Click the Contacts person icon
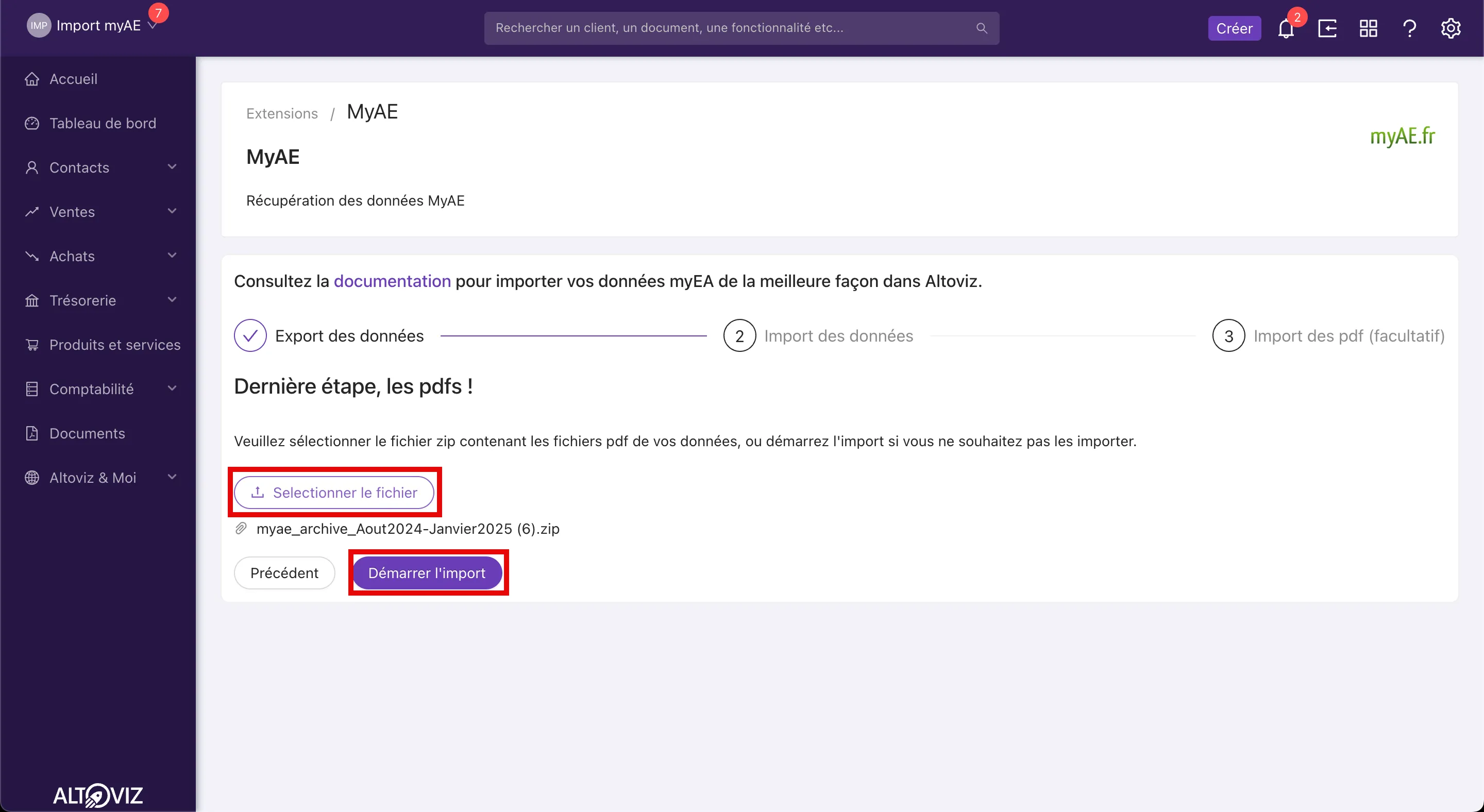The image size is (1484, 812). (x=32, y=167)
